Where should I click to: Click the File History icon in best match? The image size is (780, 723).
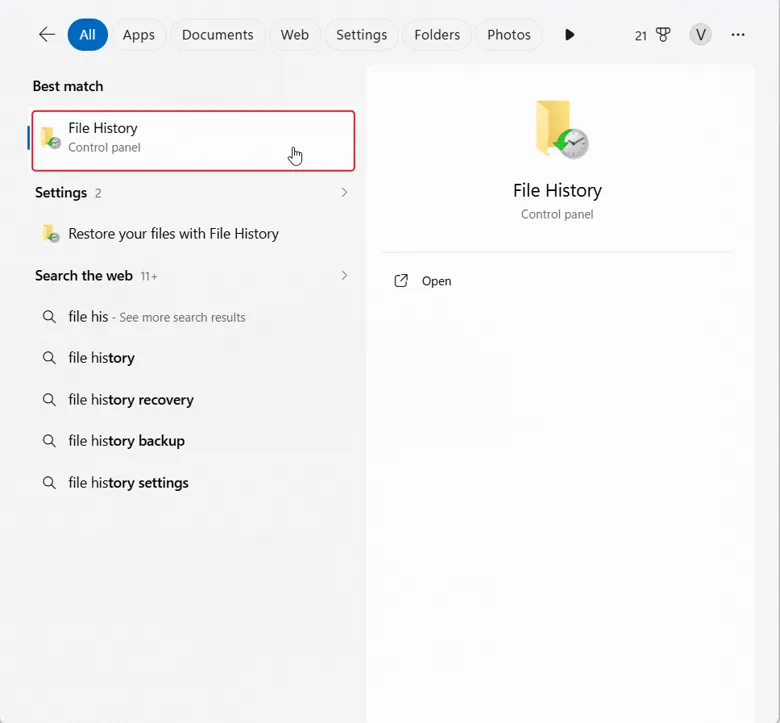(x=50, y=138)
